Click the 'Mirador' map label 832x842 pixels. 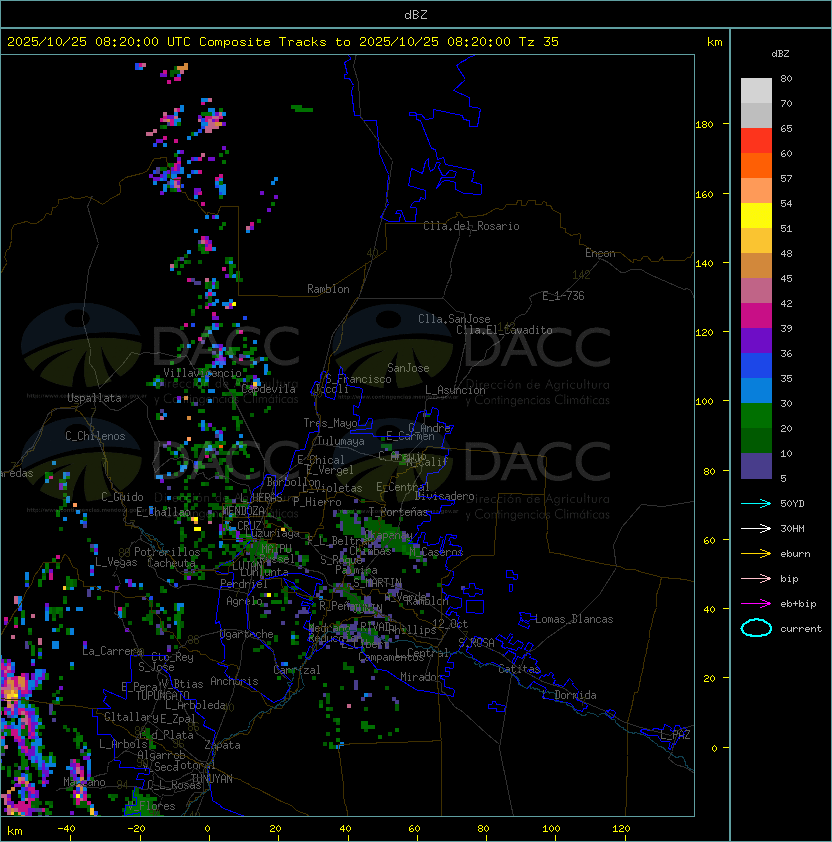(422, 677)
